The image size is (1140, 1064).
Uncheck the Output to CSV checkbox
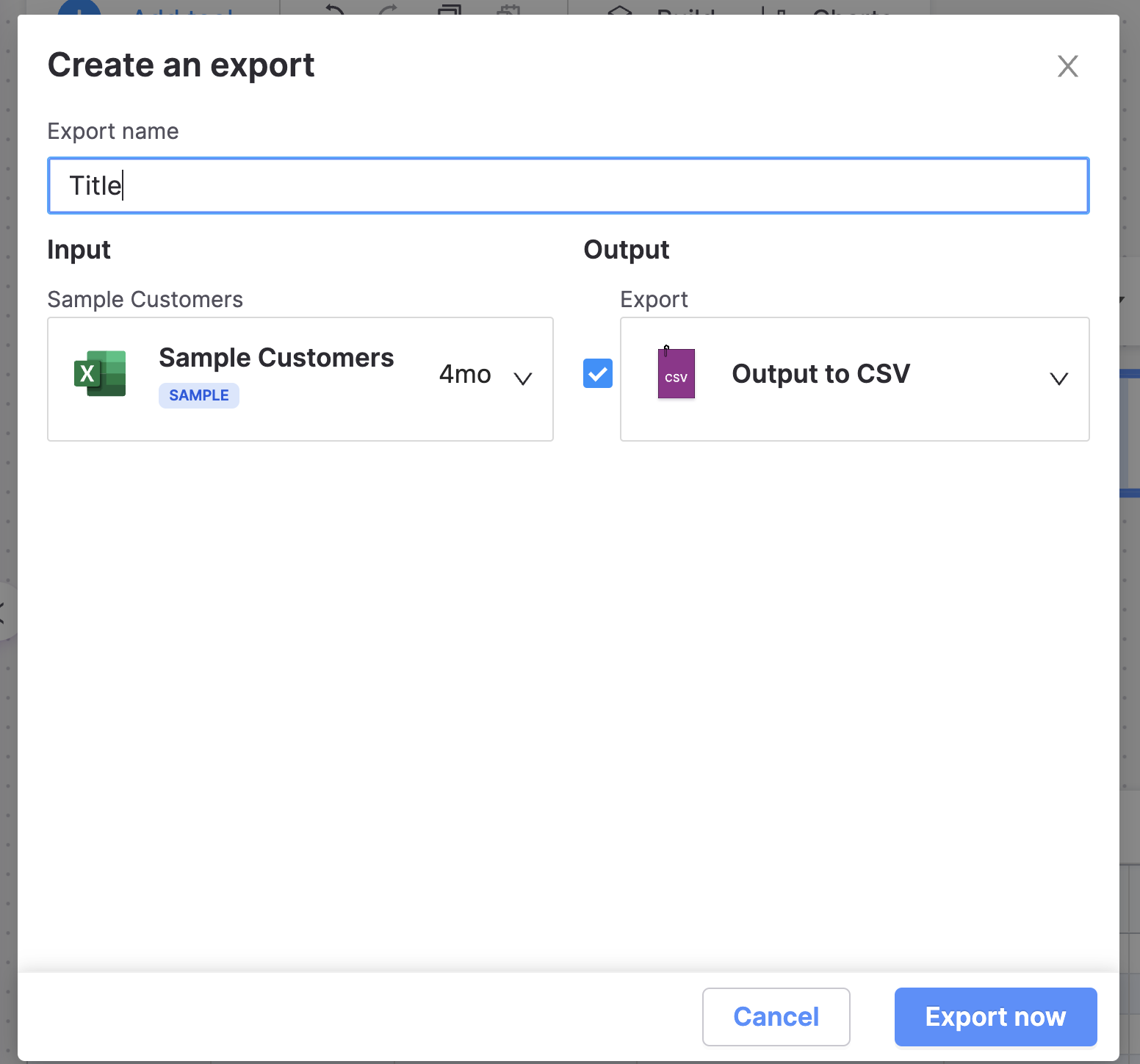click(x=598, y=373)
